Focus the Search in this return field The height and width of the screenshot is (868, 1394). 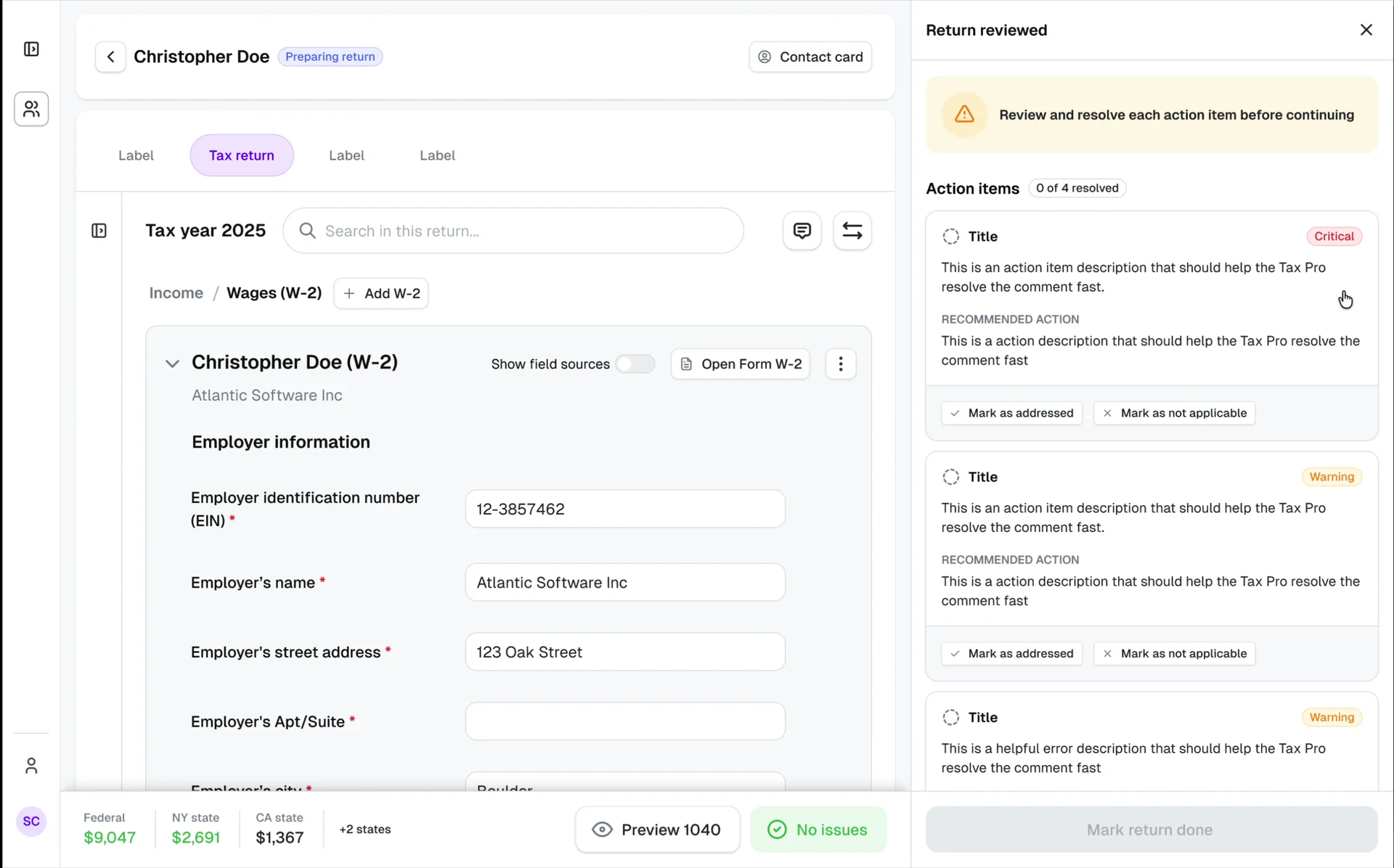pyautogui.click(x=513, y=231)
